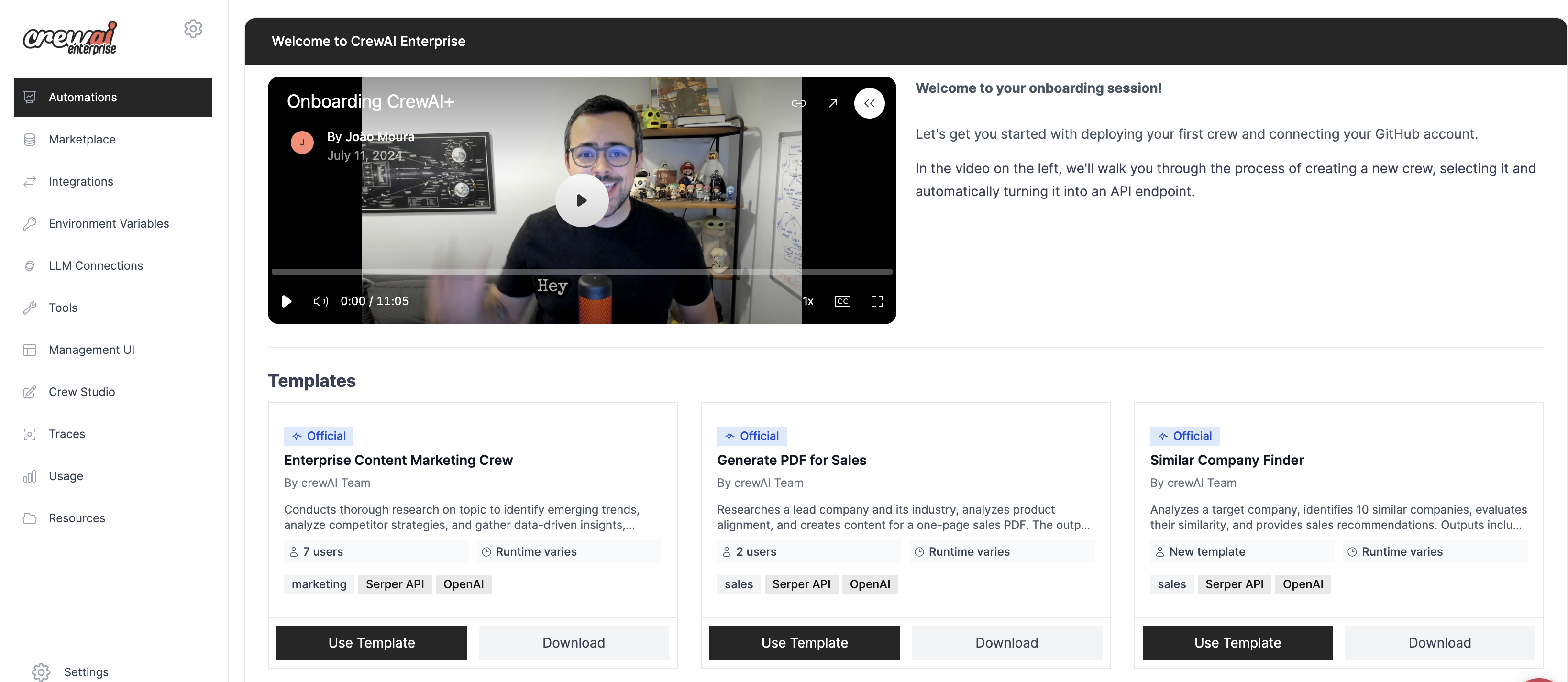
Task: Click the Traces scan icon
Action: click(29, 434)
